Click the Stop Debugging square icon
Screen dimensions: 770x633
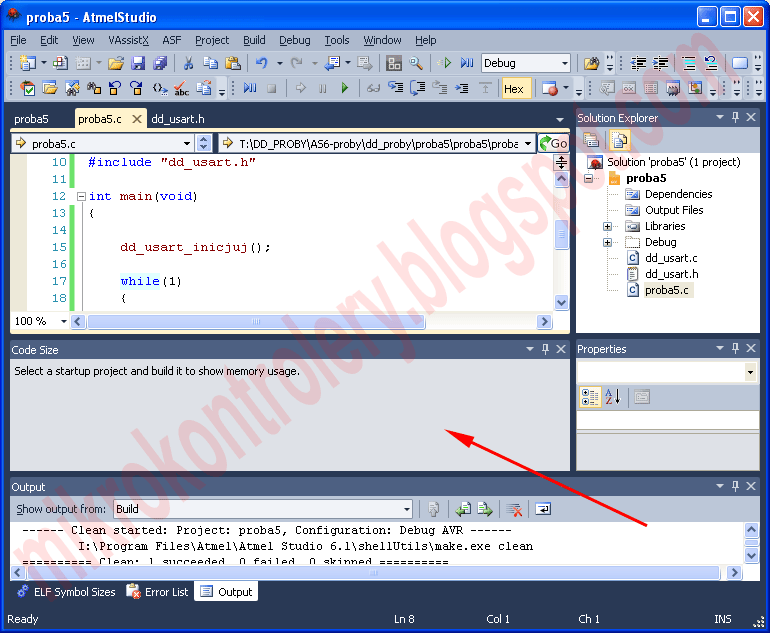272,88
